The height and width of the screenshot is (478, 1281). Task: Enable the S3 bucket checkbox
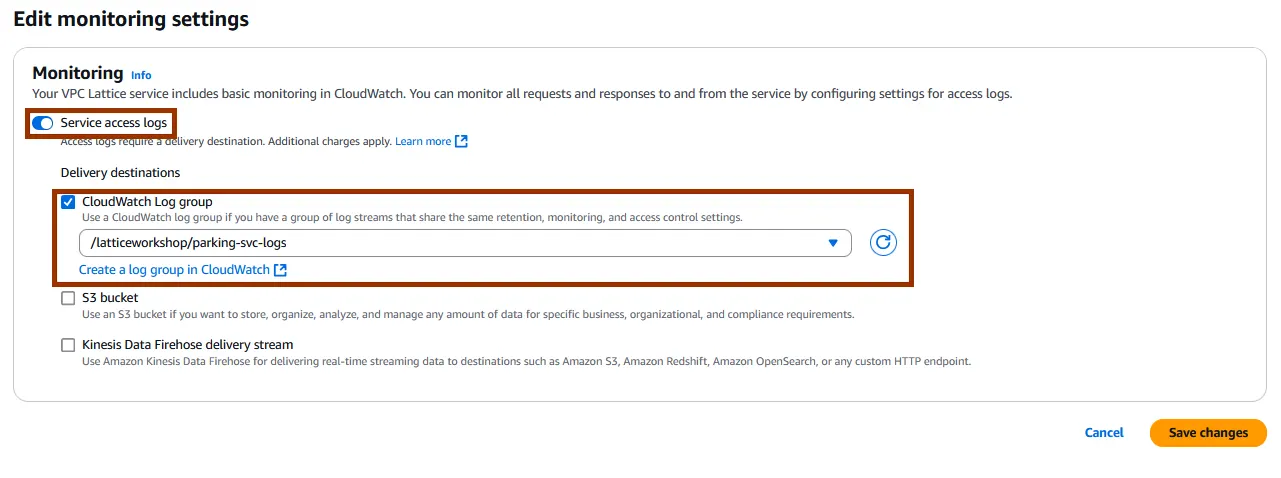68,298
